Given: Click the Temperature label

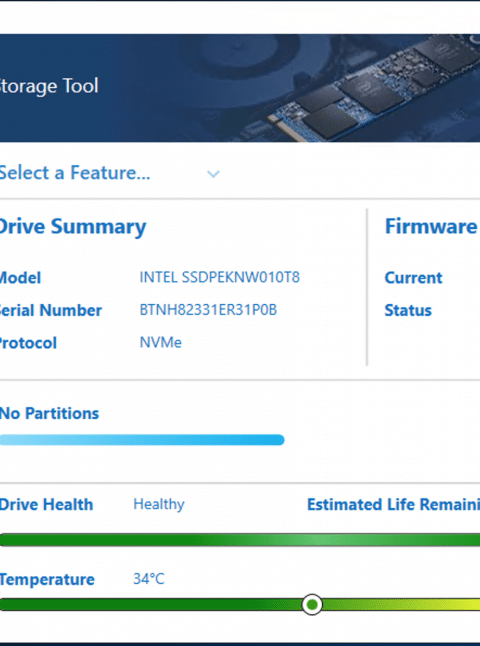Looking at the screenshot, I should [x=47, y=579].
